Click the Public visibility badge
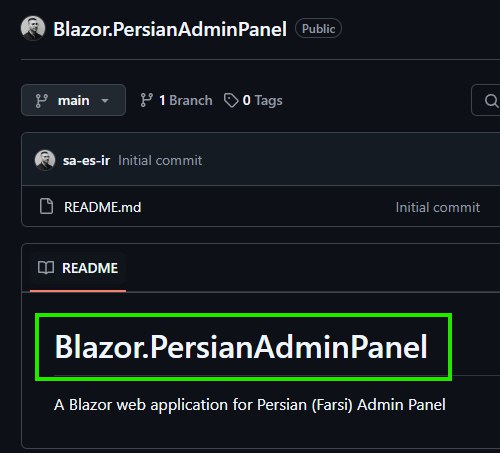 318,28
